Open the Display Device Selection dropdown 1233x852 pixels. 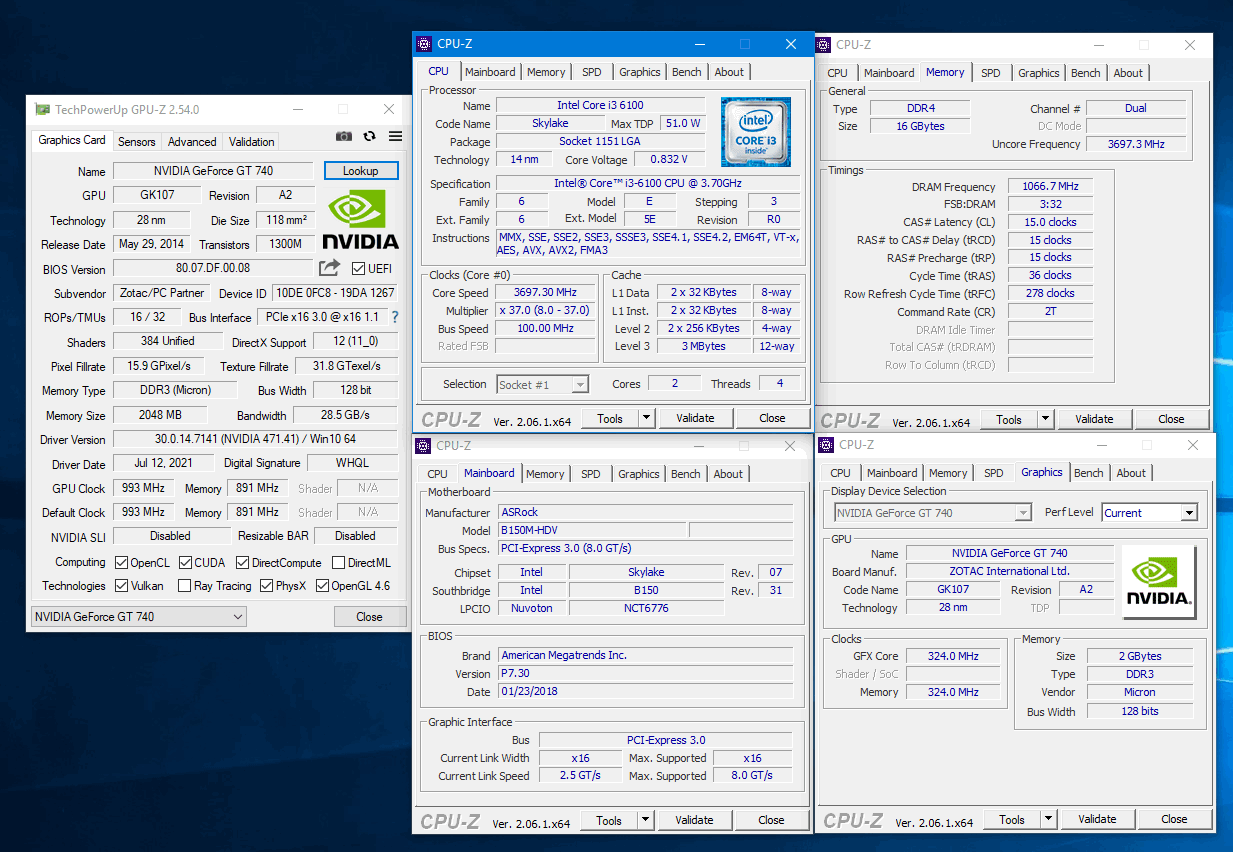point(932,513)
